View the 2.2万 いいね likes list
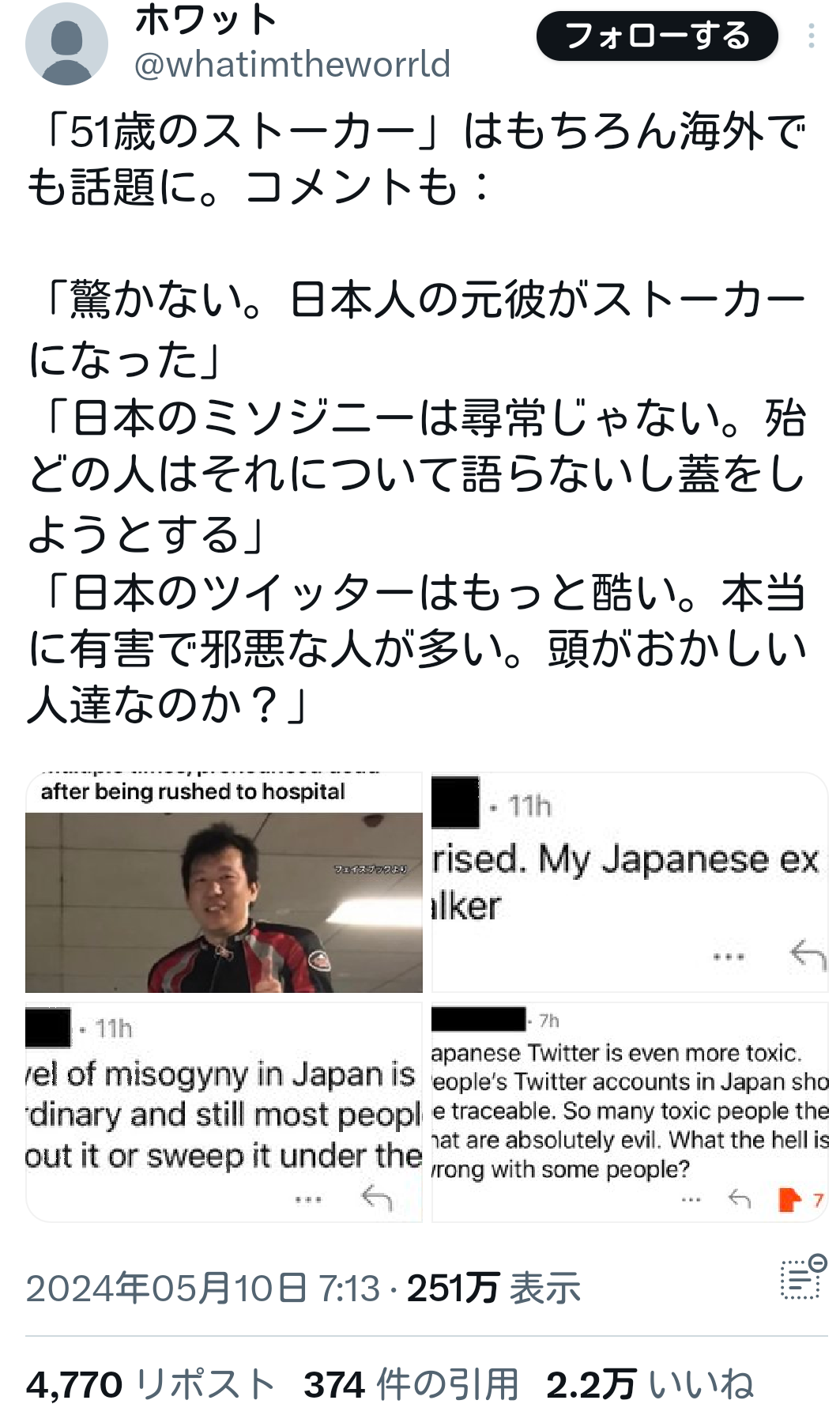The height and width of the screenshot is (1419, 840). 650,1384
